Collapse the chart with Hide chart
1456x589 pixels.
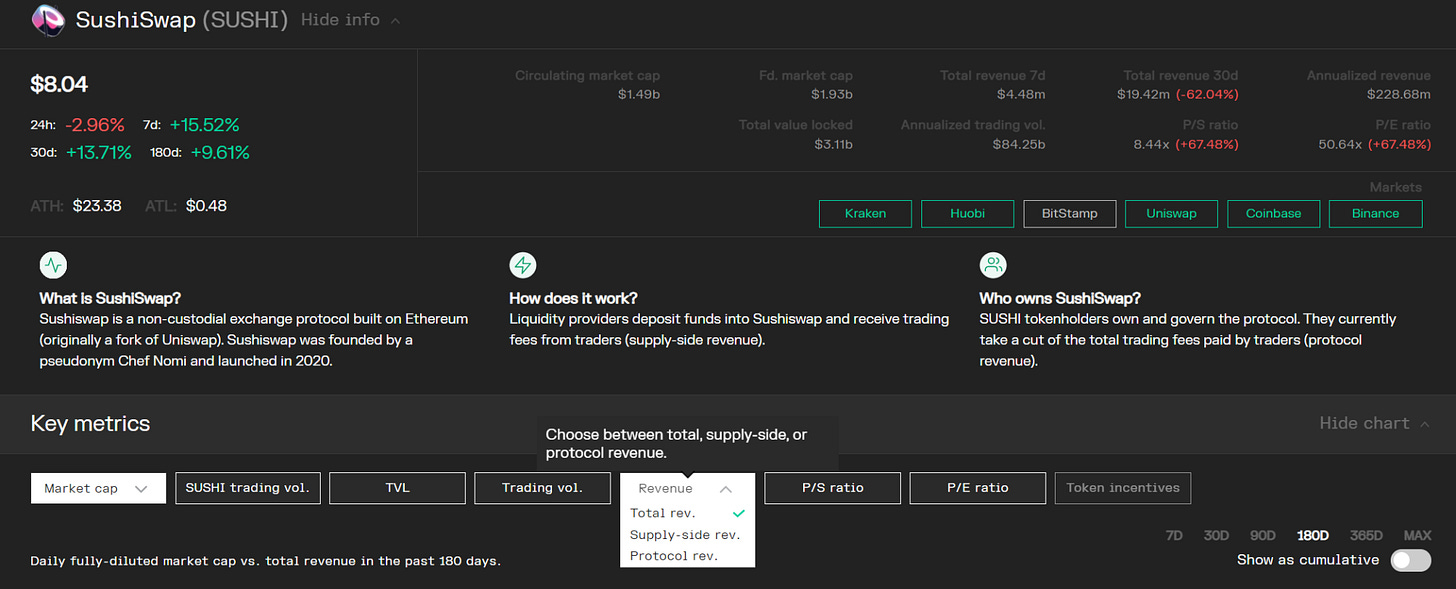tap(1374, 423)
